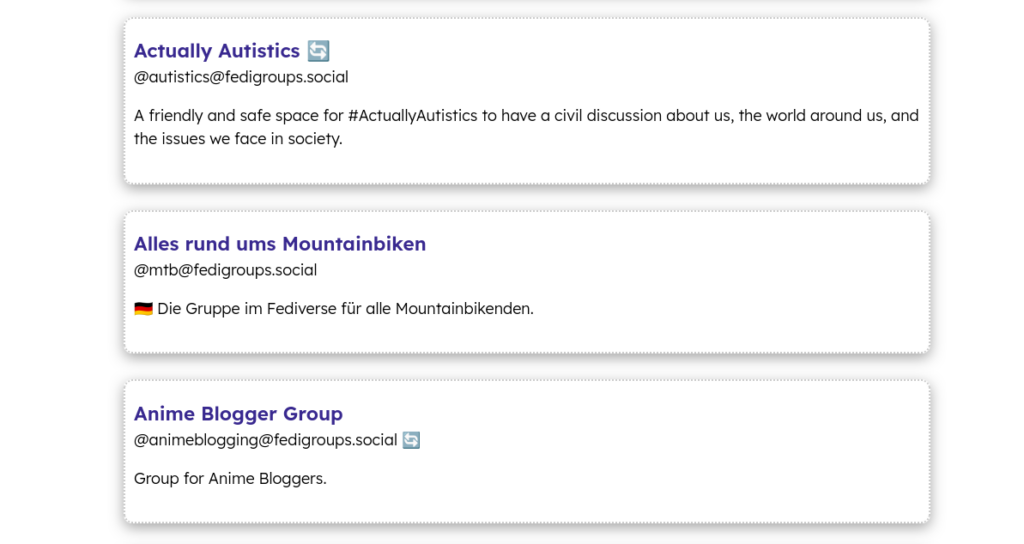
Task: Click the "Group for Anime Bloggers." description
Action: (x=230, y=479)
